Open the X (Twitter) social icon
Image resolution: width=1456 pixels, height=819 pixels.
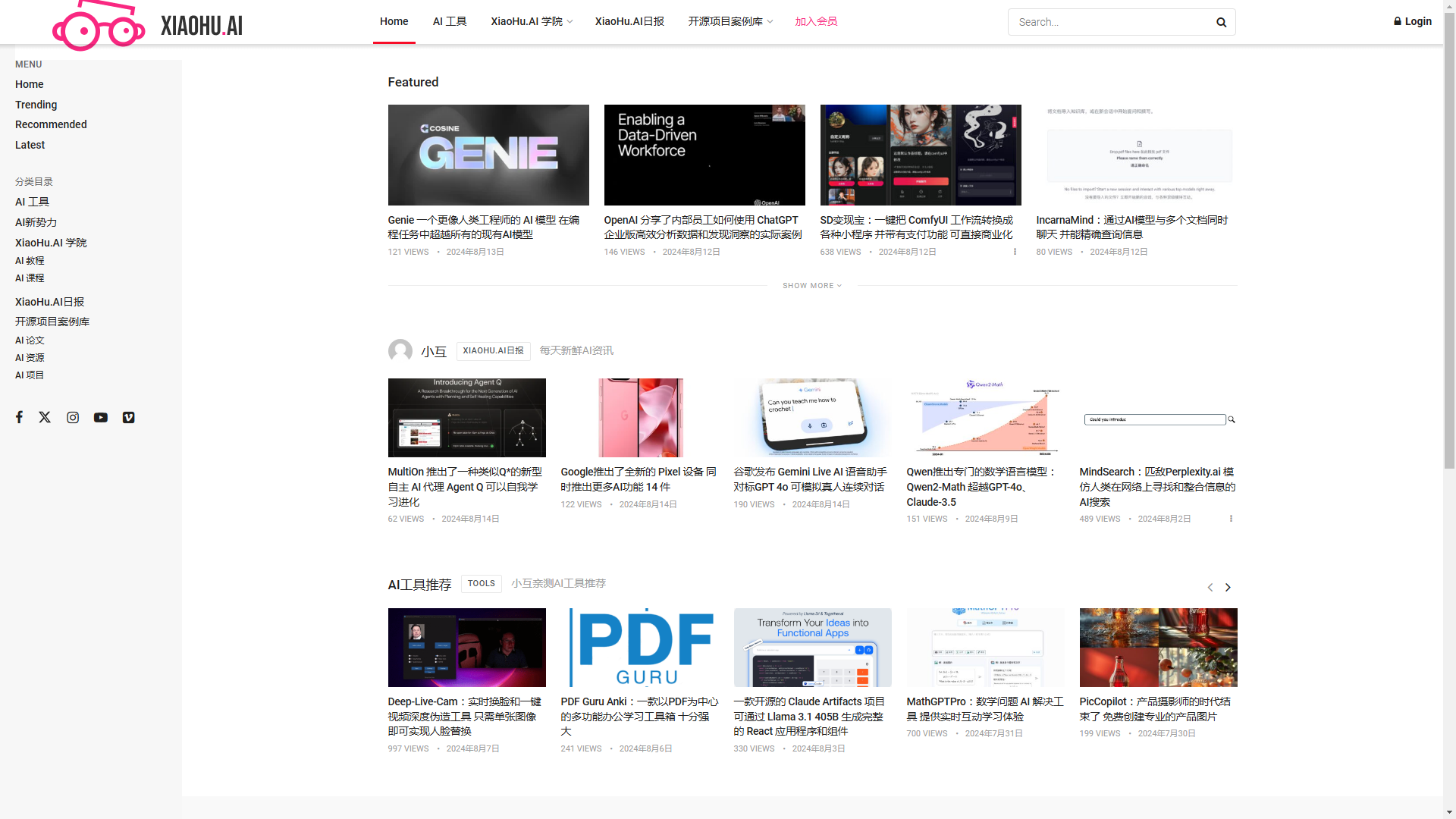[x=45, y=417]
